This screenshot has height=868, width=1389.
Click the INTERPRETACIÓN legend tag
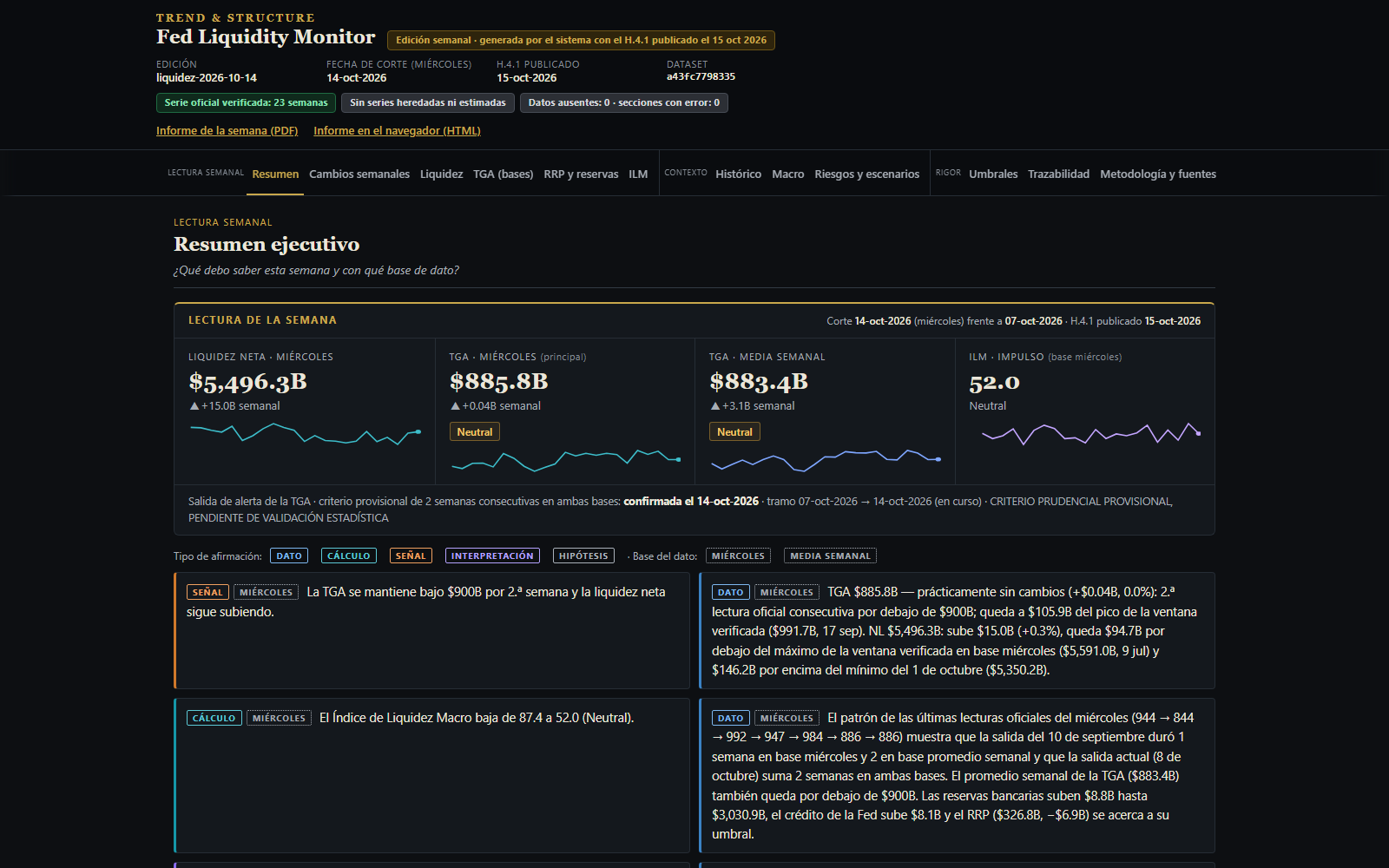point(492,556)
